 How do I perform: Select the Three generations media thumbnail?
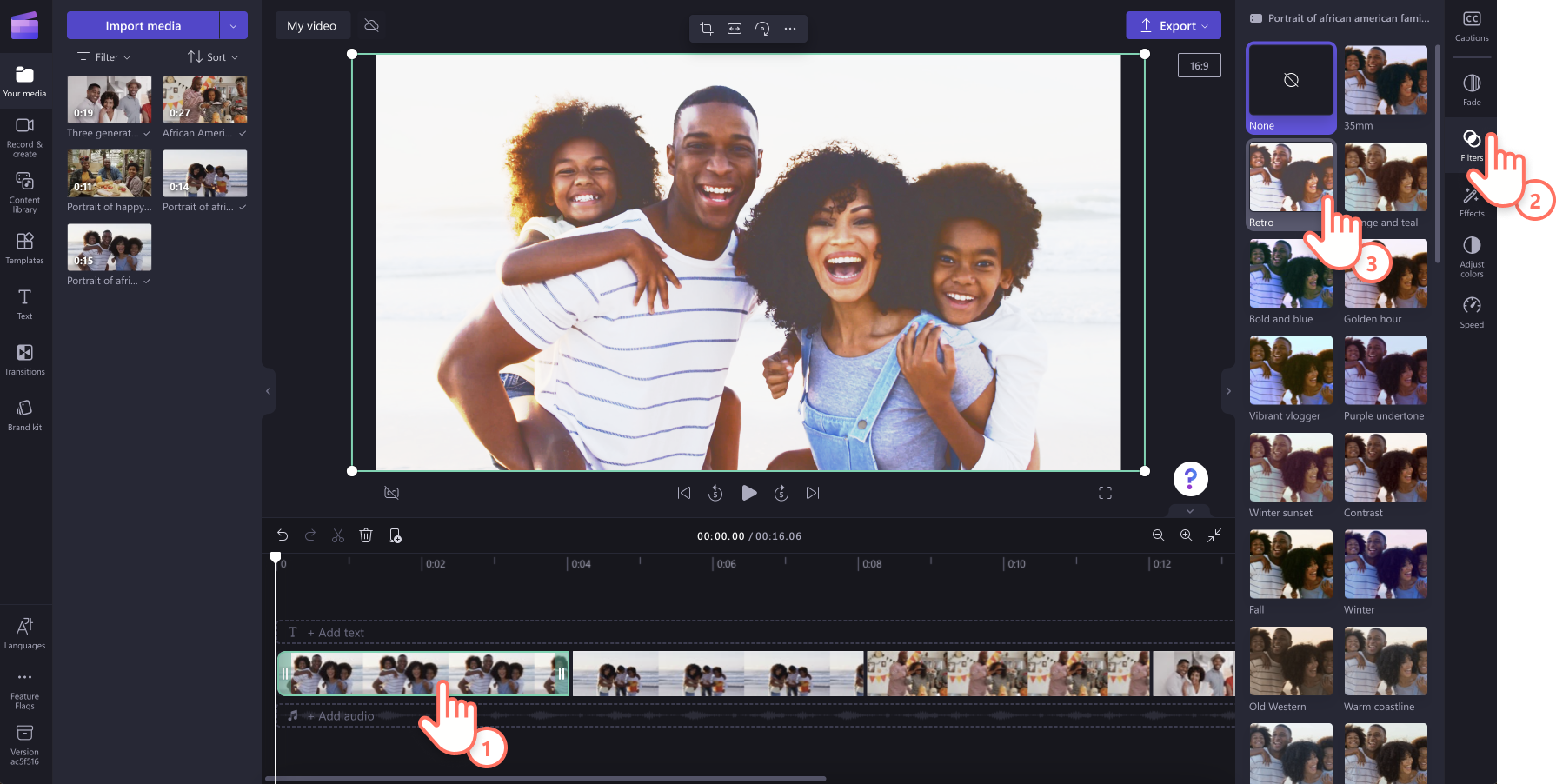110,99
